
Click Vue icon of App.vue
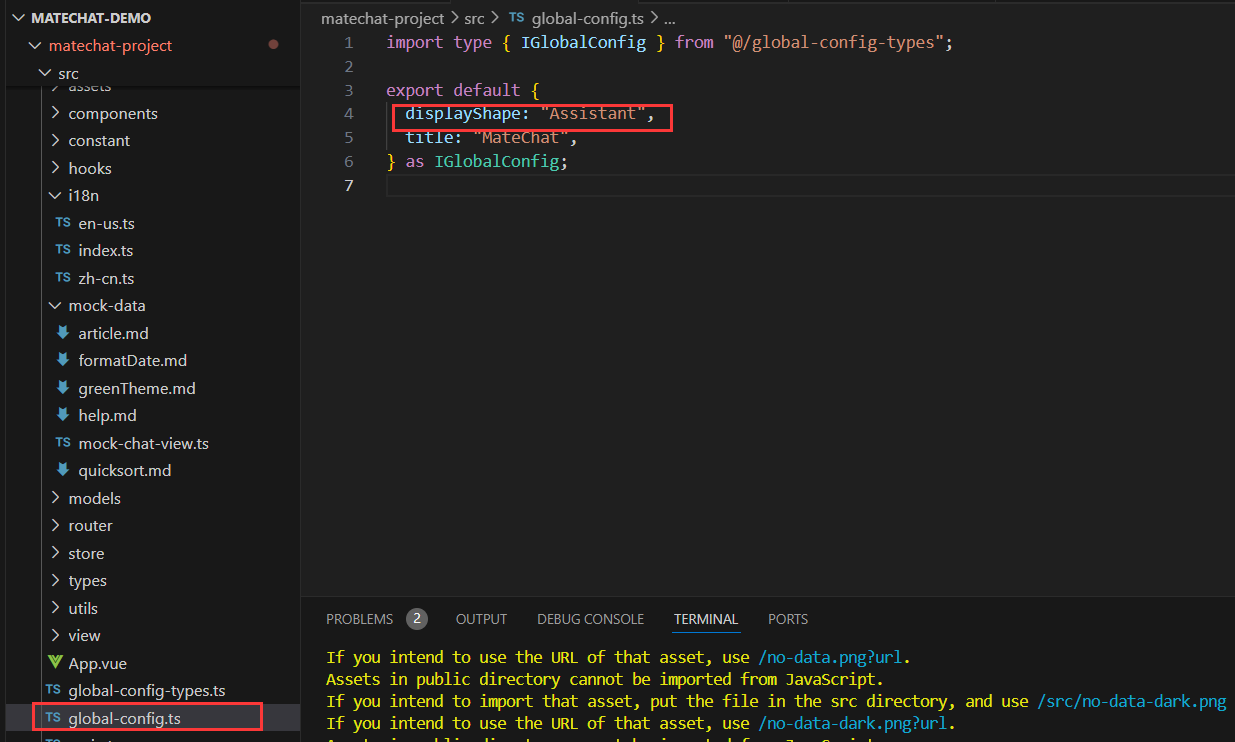pos(55,663)
